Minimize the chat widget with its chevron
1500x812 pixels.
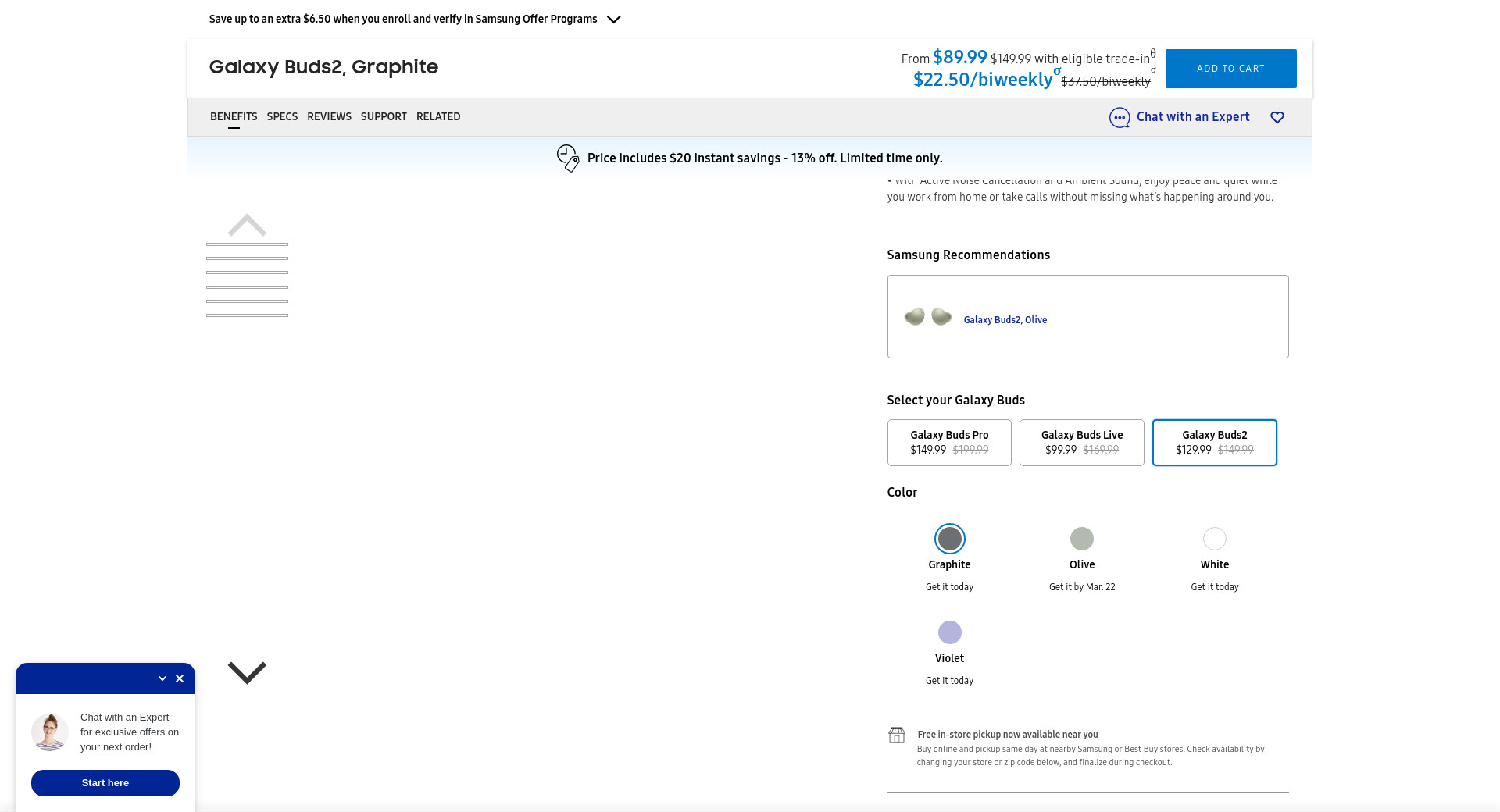click(x=162, y=678)
